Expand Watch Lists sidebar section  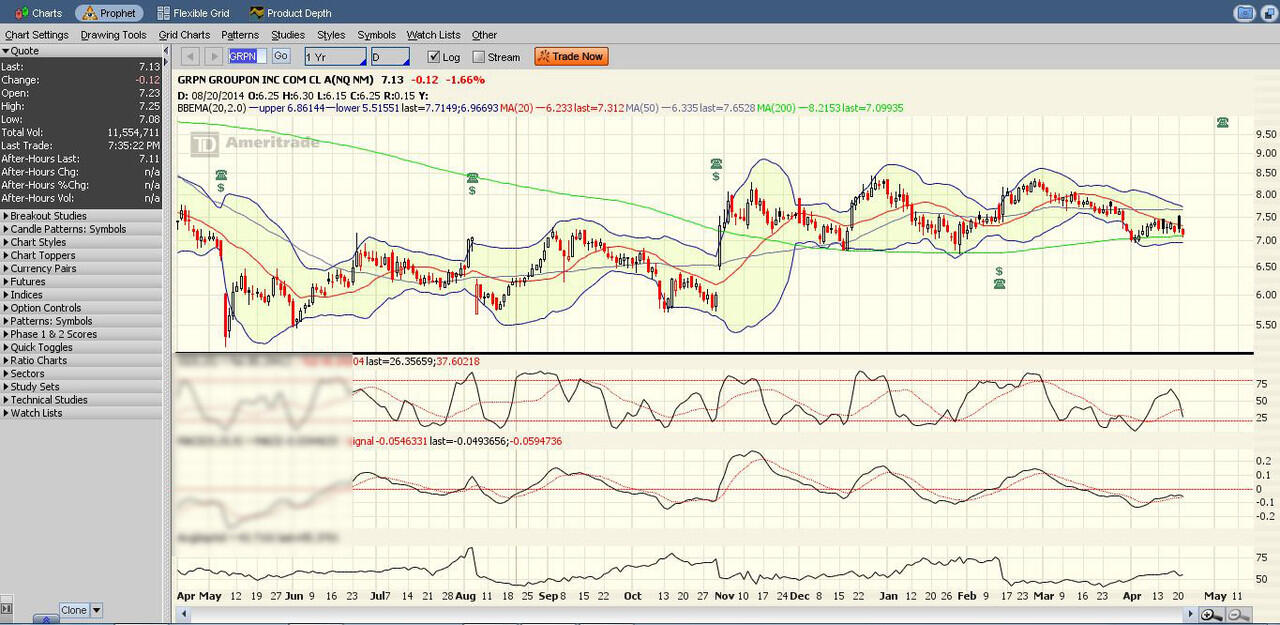pyautogui.click(x=81, y=413)
